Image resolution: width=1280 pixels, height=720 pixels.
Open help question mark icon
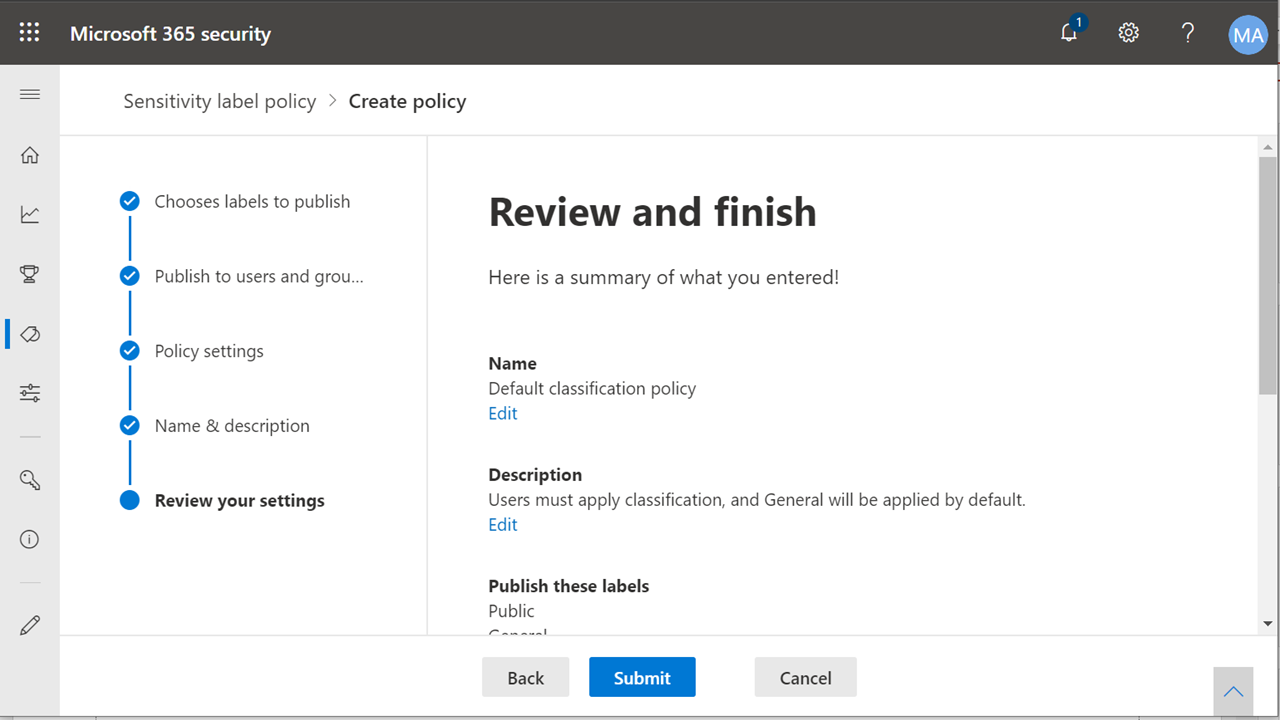1188,33
